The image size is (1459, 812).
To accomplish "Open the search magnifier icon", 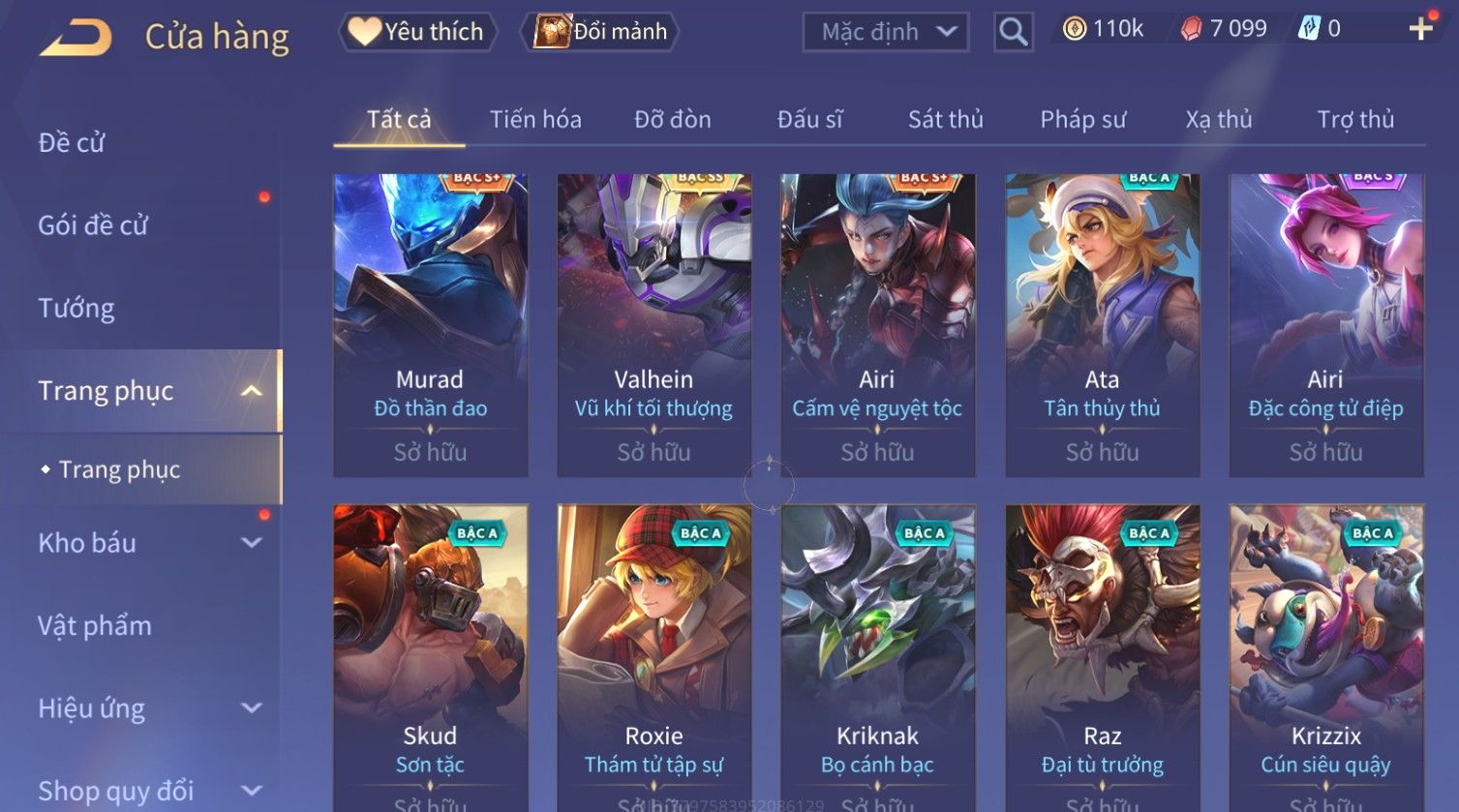I will click(1014, 33).
